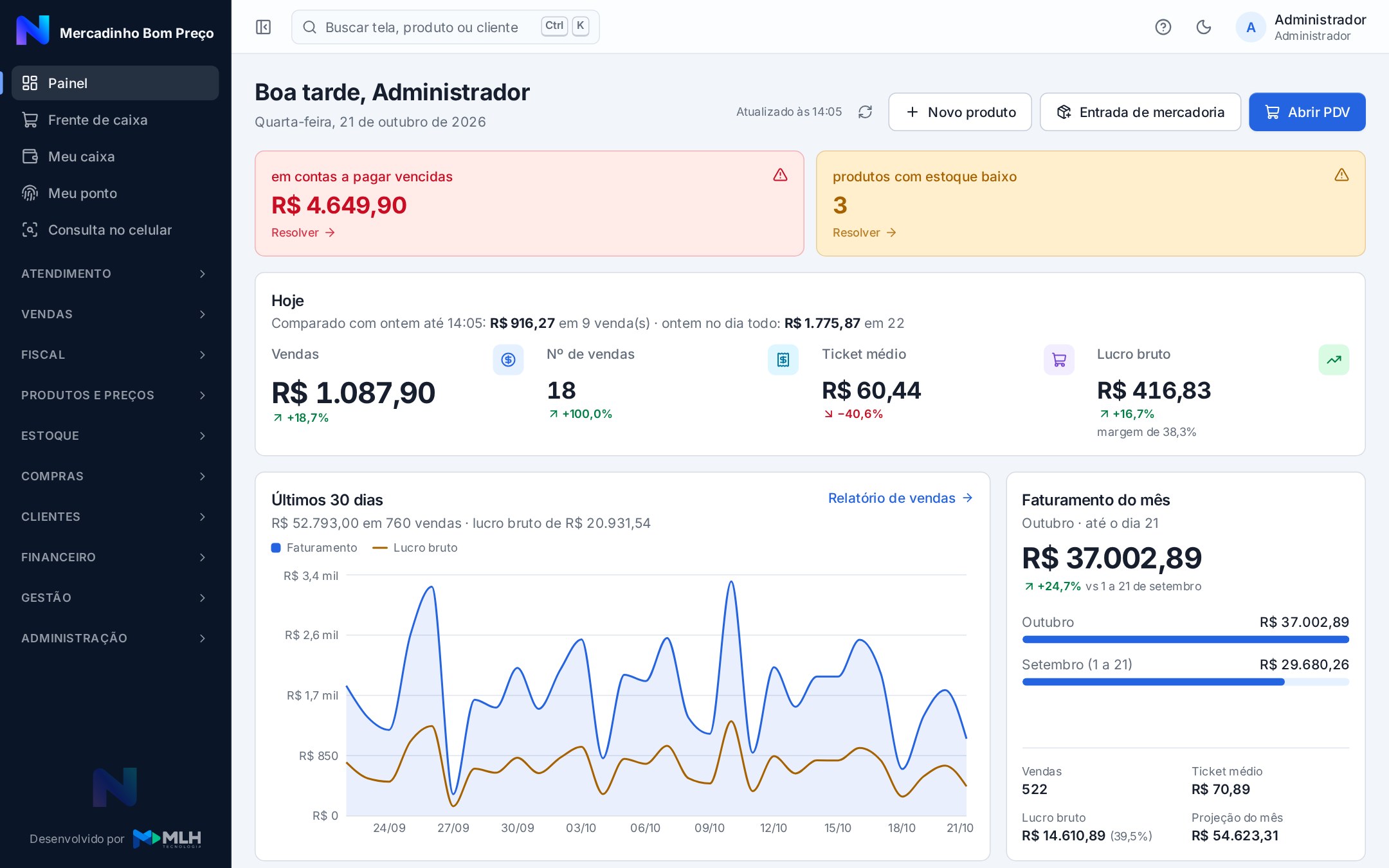Click Entrada de mercadoria button

point(1140,112)
